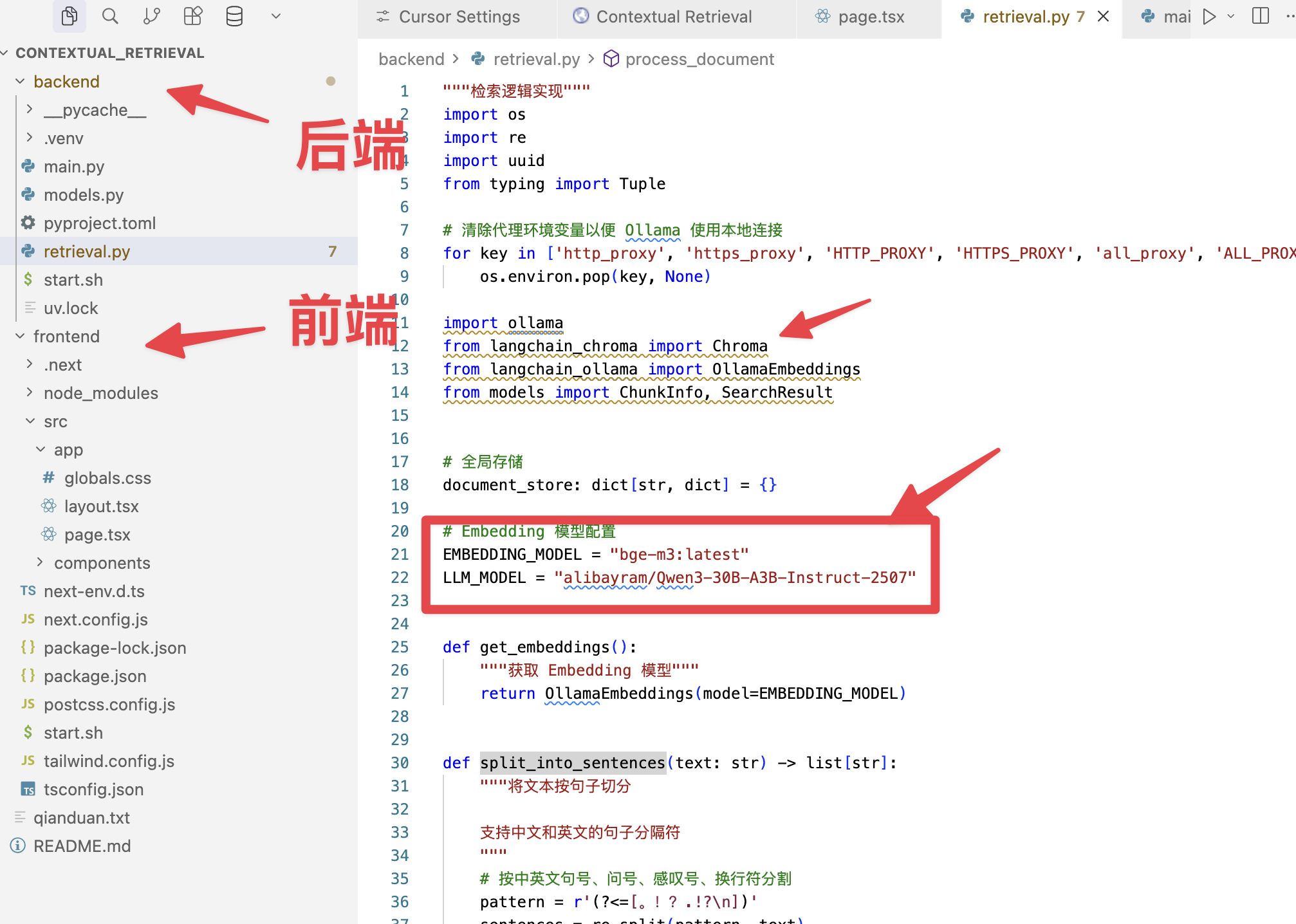The image size is (1296, 924).
Task: Open the Database cylinder icon
Action: point(234,16)
